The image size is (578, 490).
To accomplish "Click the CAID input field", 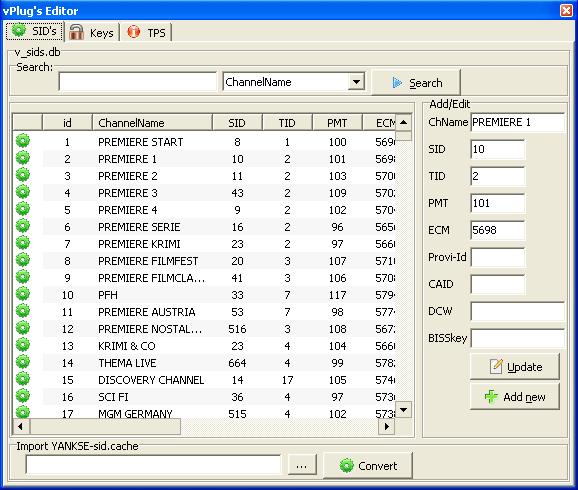I will coord(498,284).
